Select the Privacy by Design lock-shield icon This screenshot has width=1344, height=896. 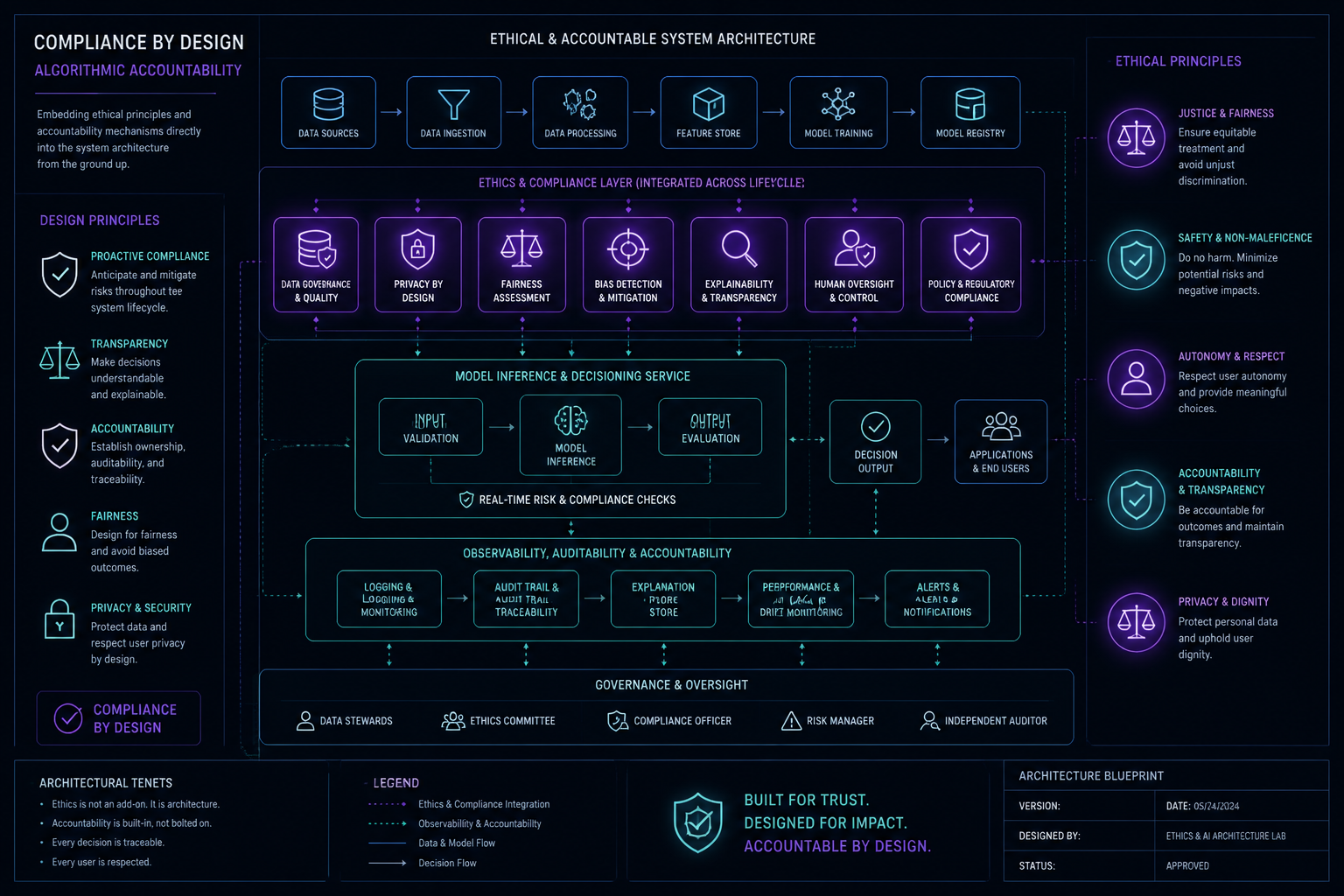pos(417,248)
